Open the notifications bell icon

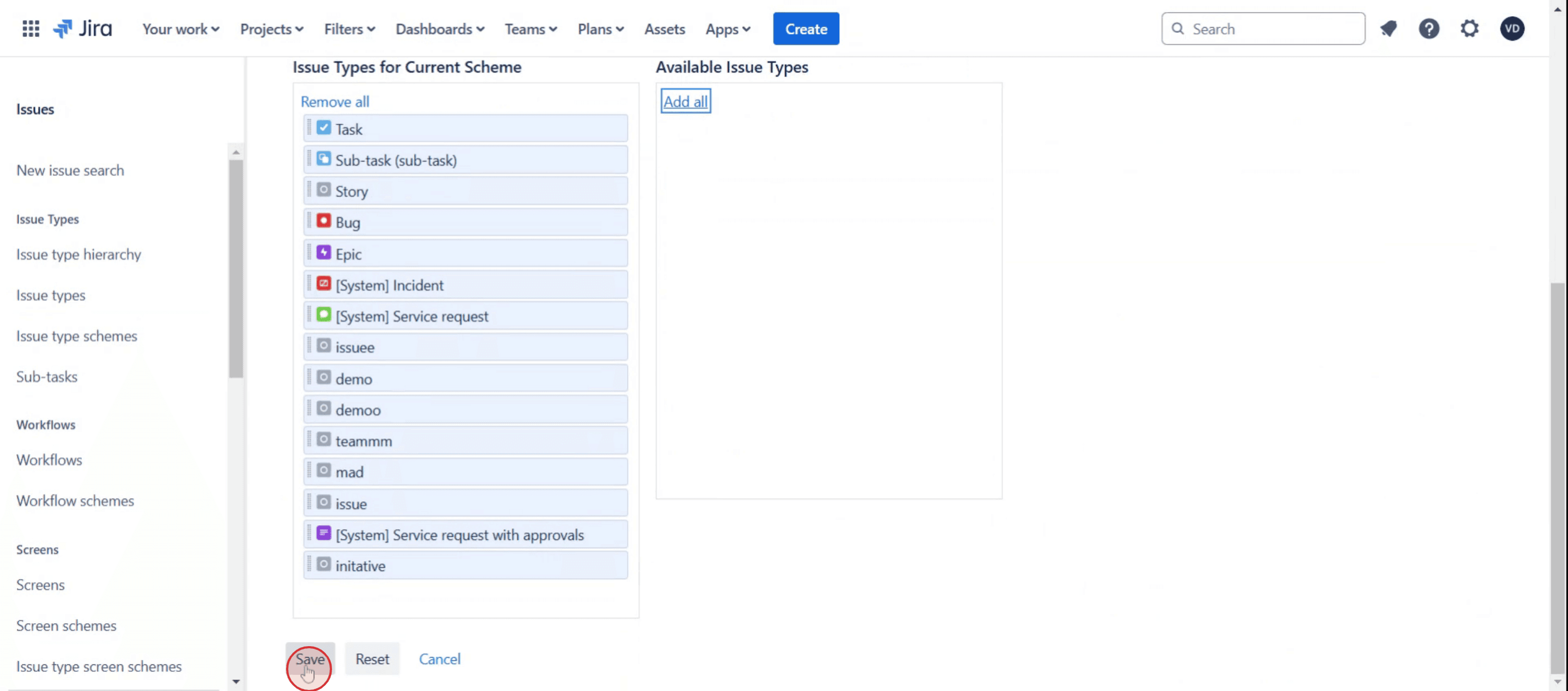1389,29
